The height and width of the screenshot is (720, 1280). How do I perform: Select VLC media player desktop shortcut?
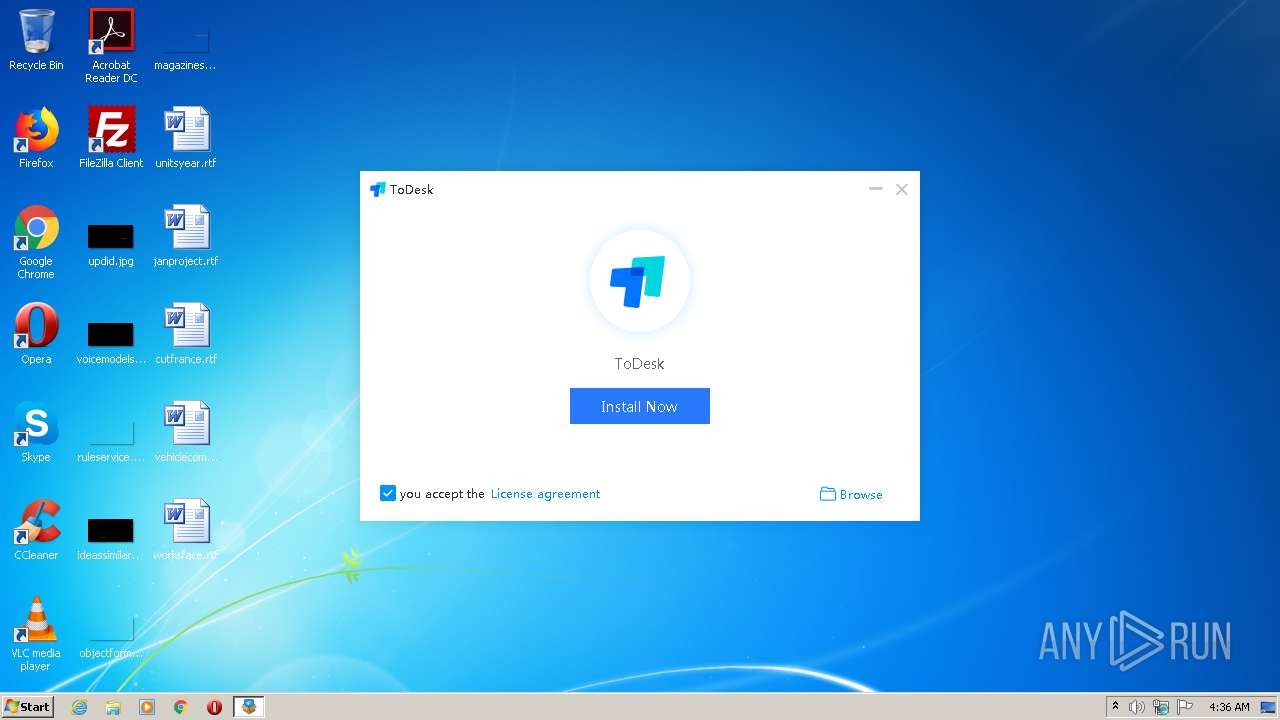tap(36, 634)
